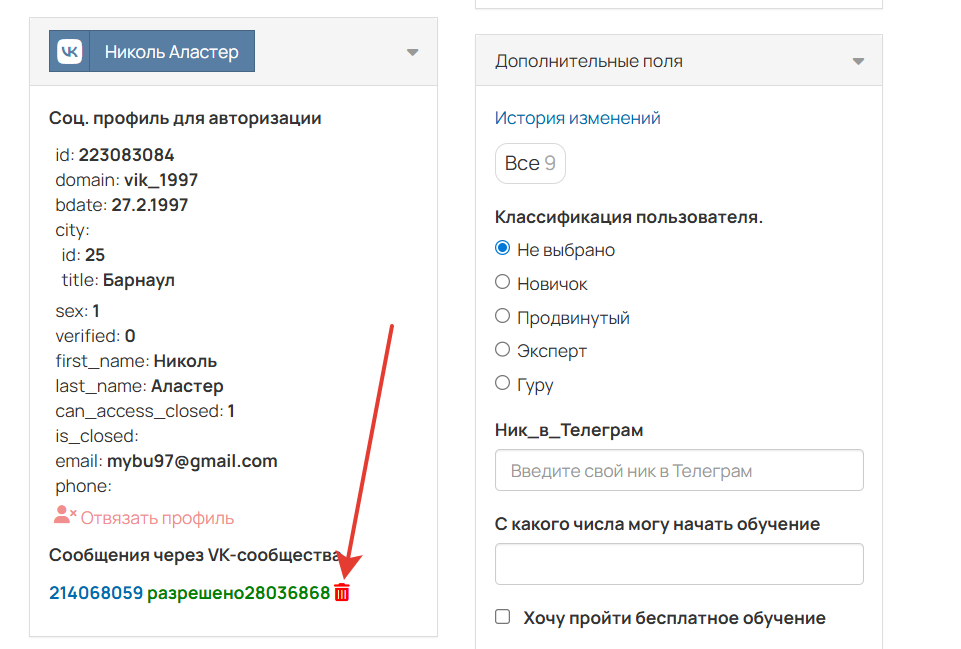961x649 pixels.
Task: Choose the Гуру user classification
Action: coord(502,383)
